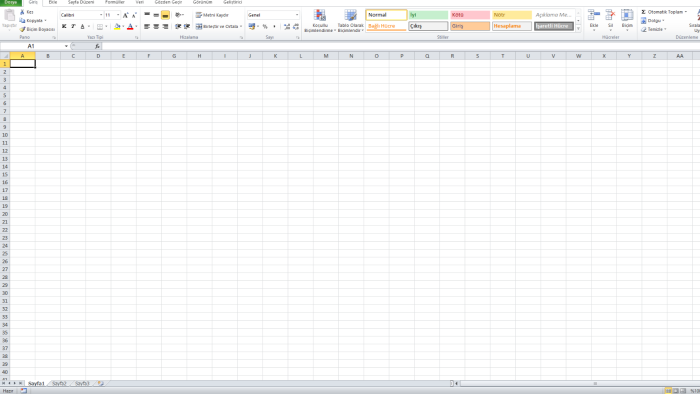The image size is (700, 394).
Task: Click the horizontal scrollbar thumb
Action: [x=595, y=383]
